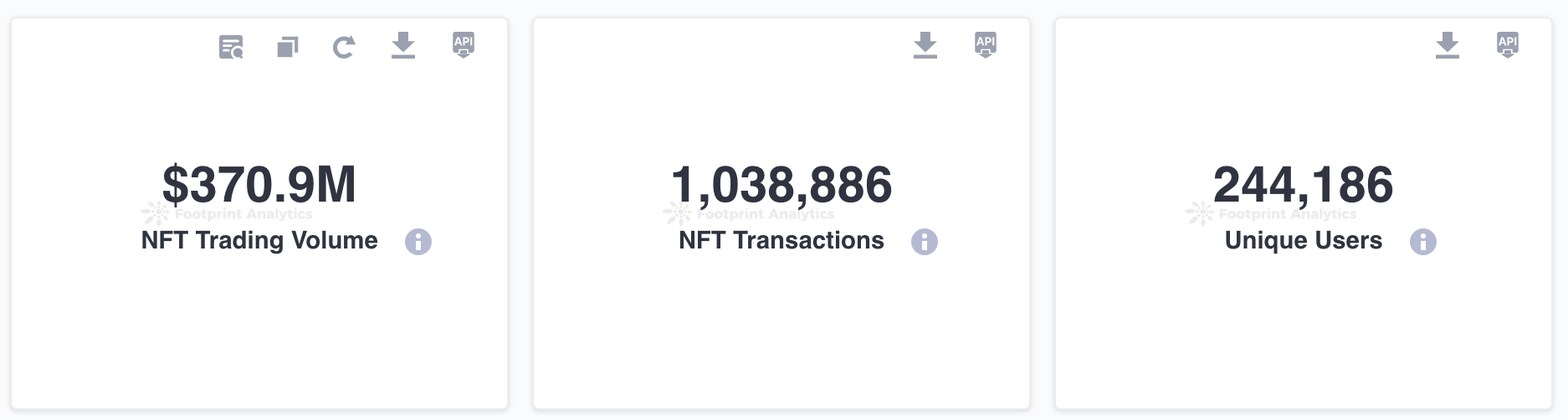
Task: Click the Unique Users label
Action: 1304,241
